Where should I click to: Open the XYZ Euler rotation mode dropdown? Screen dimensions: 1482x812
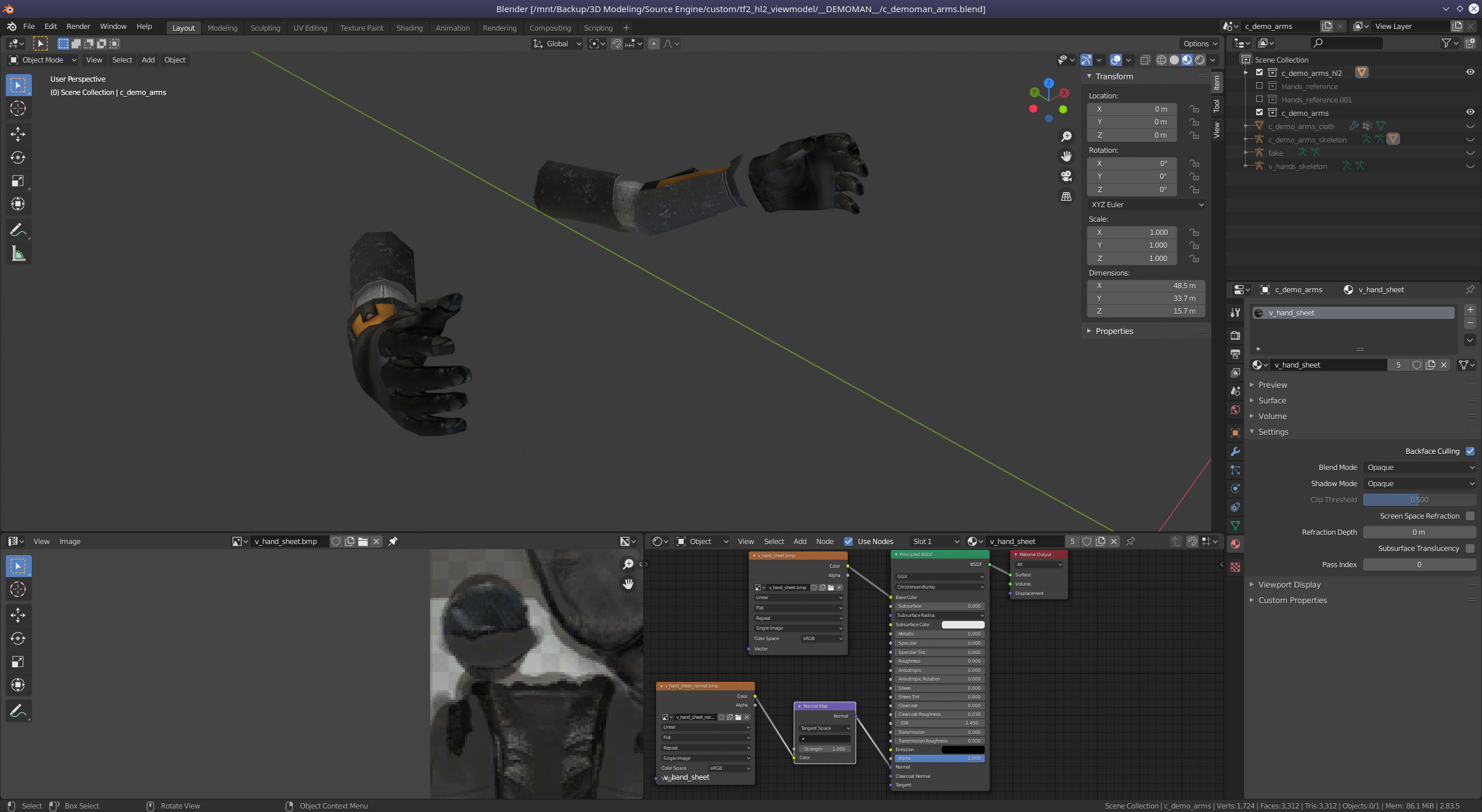tap(1146, 204)
